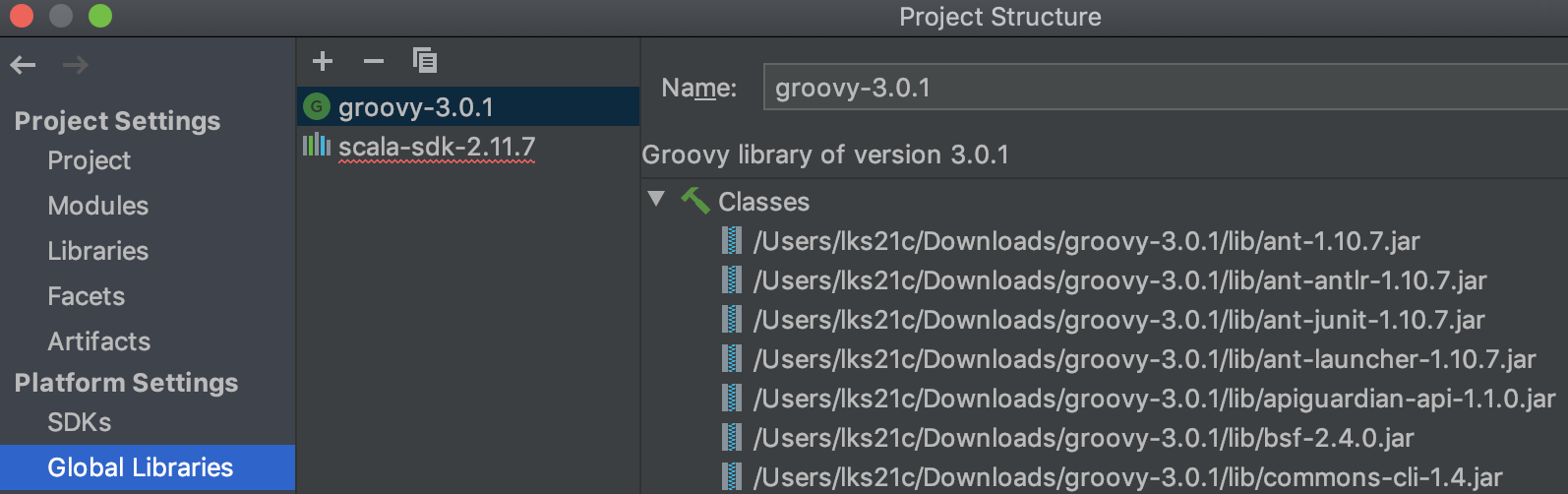Image resolution: width=1568 pixels, height=494 pixels.
Task: Click the Project Settings heading
Action: tap(117, 121)
